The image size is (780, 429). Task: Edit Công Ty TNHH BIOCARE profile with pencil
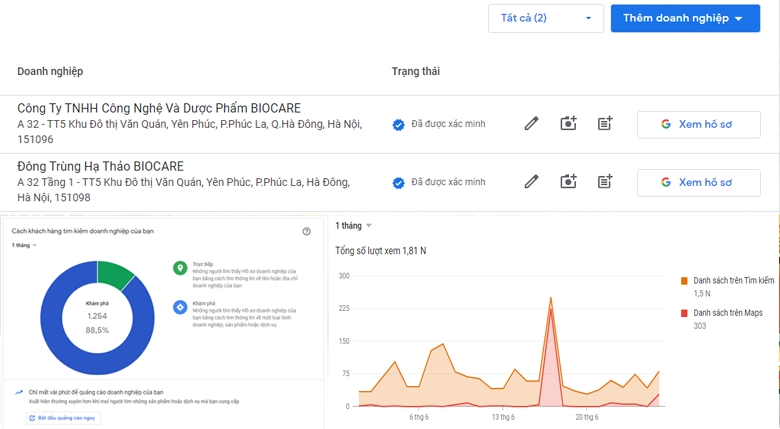tap(531, 123)
